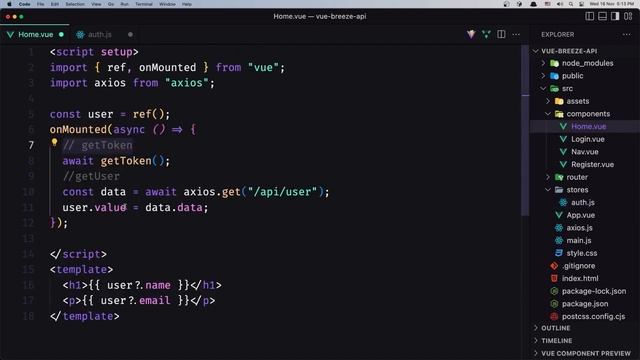Viewport: 640px width, 360px height.
Task: Switch to the Home.vue editor tab
Action: tap(35, 34)
